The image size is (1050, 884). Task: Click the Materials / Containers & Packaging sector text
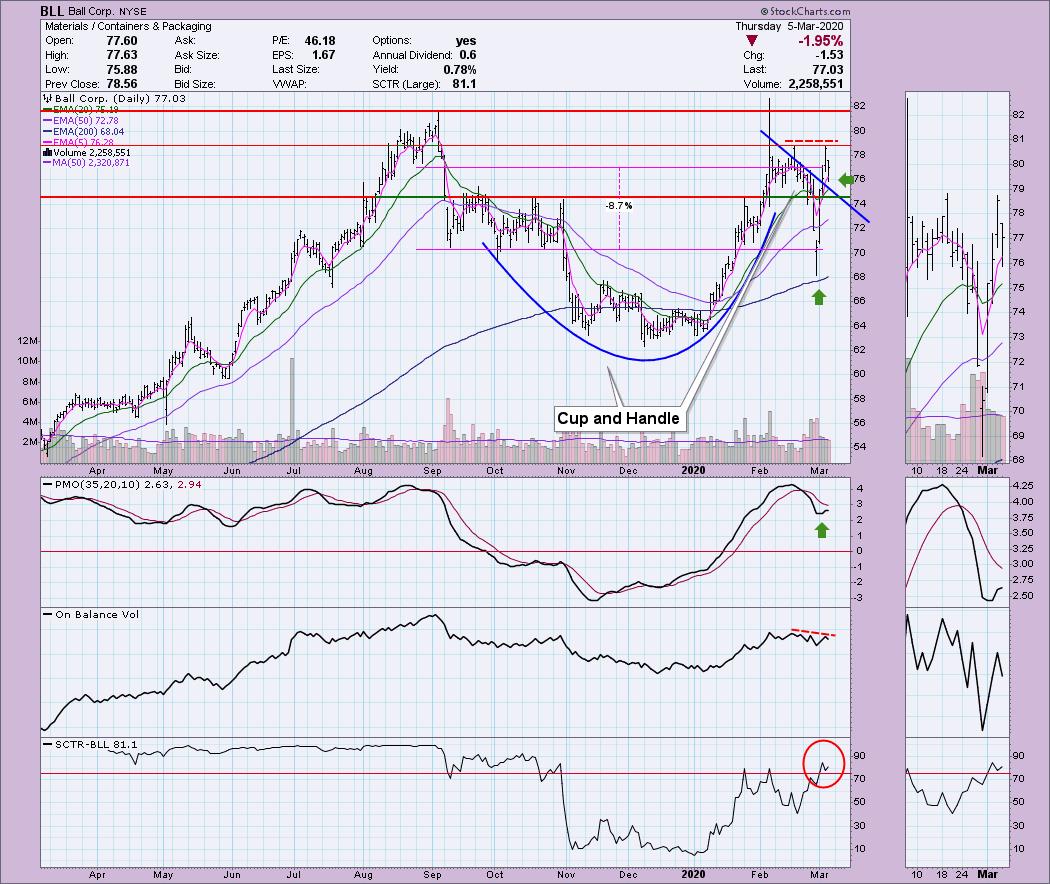pyautogui.click(x=128, y=26)
